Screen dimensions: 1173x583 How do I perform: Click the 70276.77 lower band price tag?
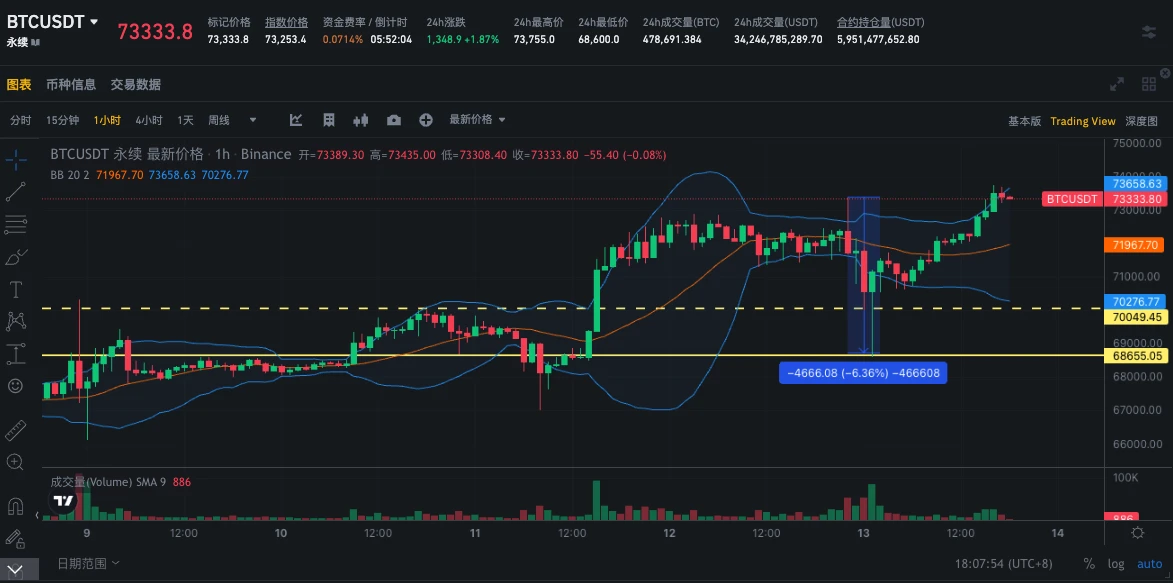point(1136,302)
